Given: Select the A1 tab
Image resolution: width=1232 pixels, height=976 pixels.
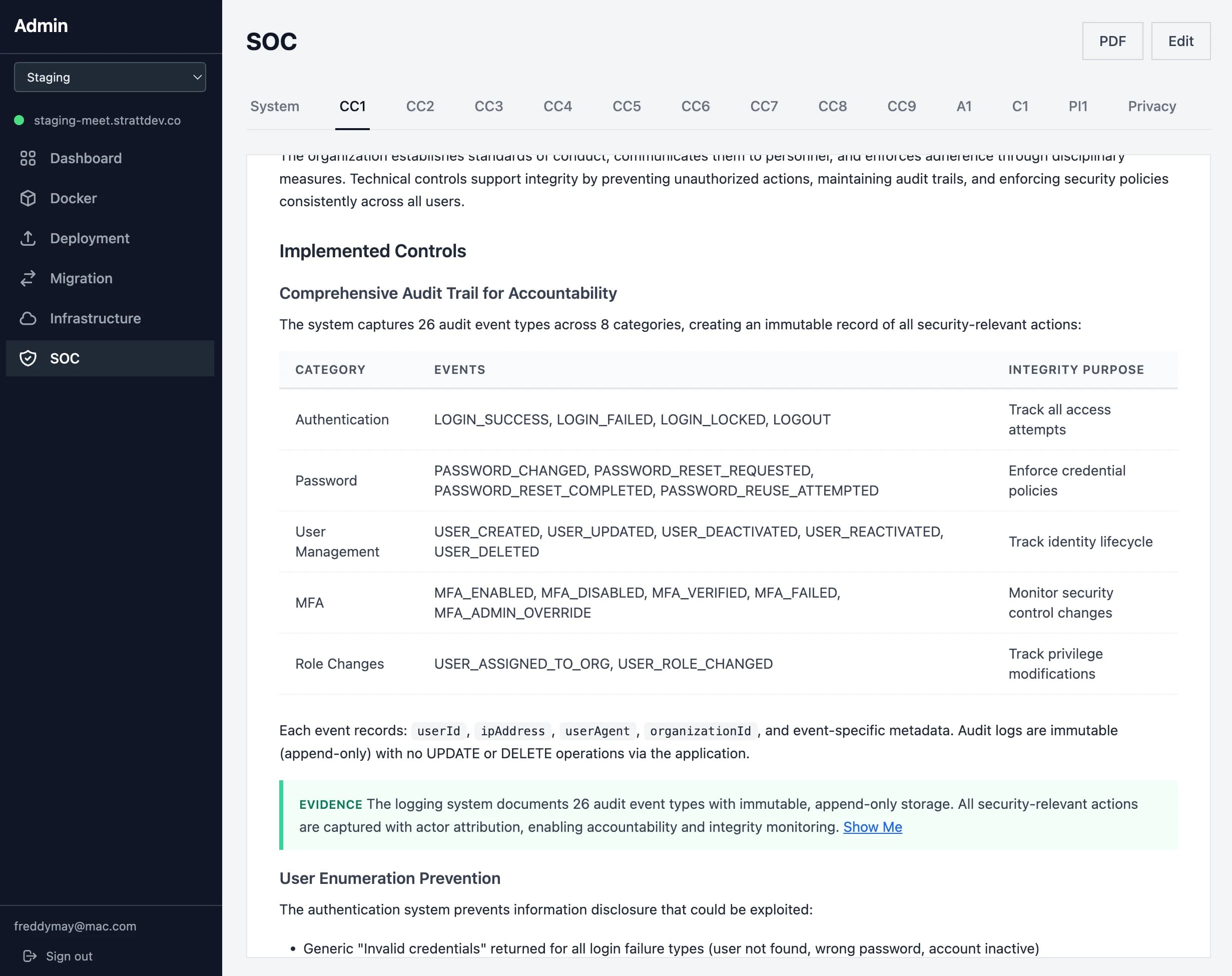Looking at the screenshot, I should (x=964, y=106).
